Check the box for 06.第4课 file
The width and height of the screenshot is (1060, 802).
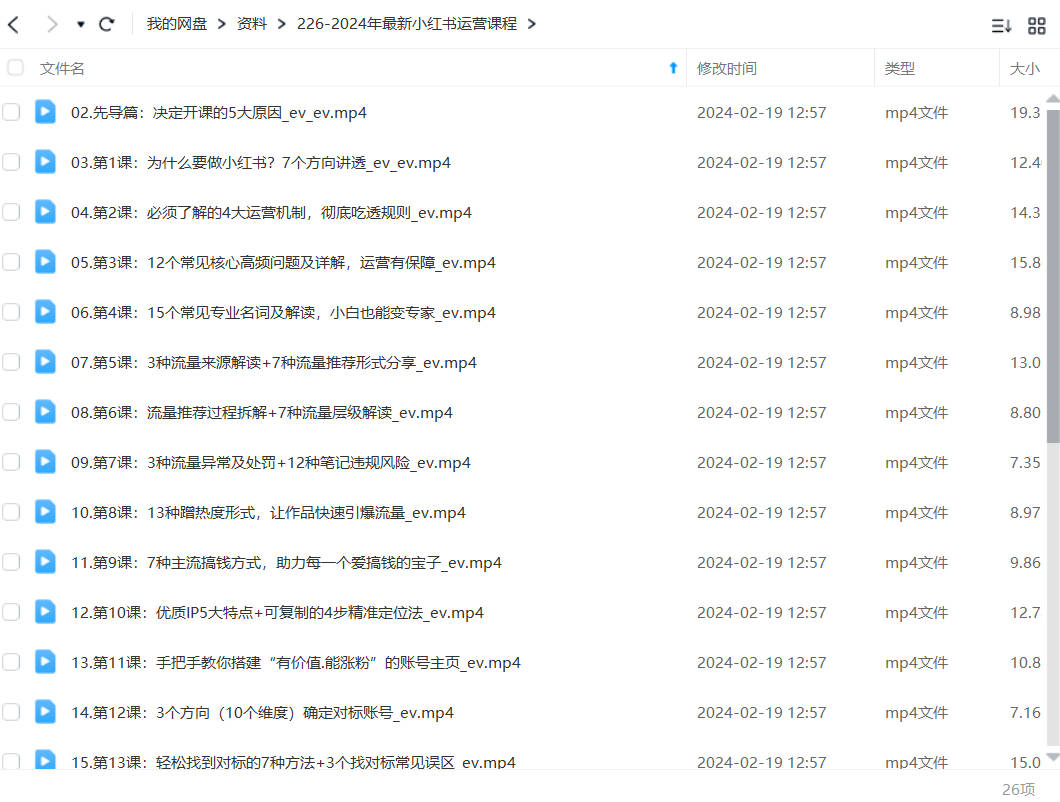[11, 312]
